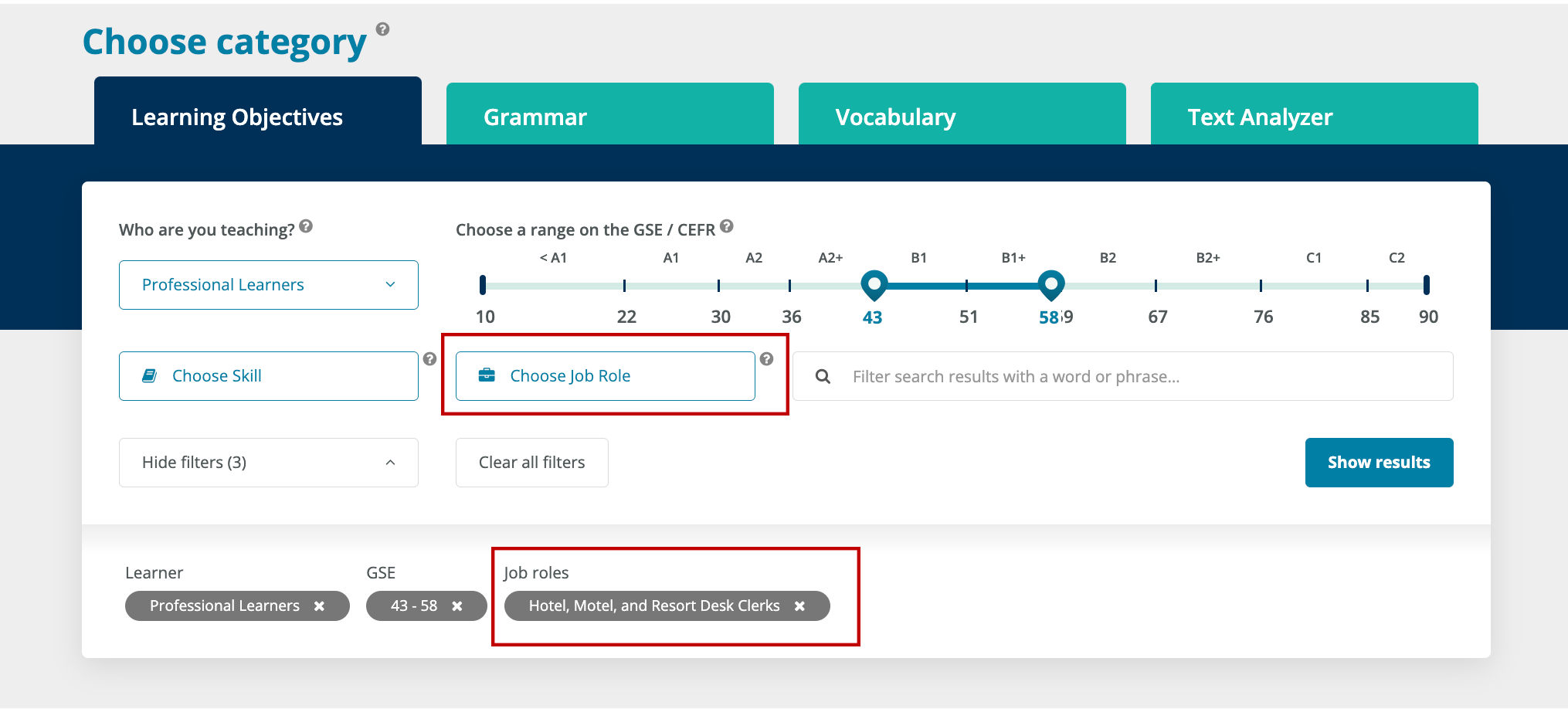Collapse the Hide filters (3) section
1568x709 pixels.
click(x=268, y=462)
